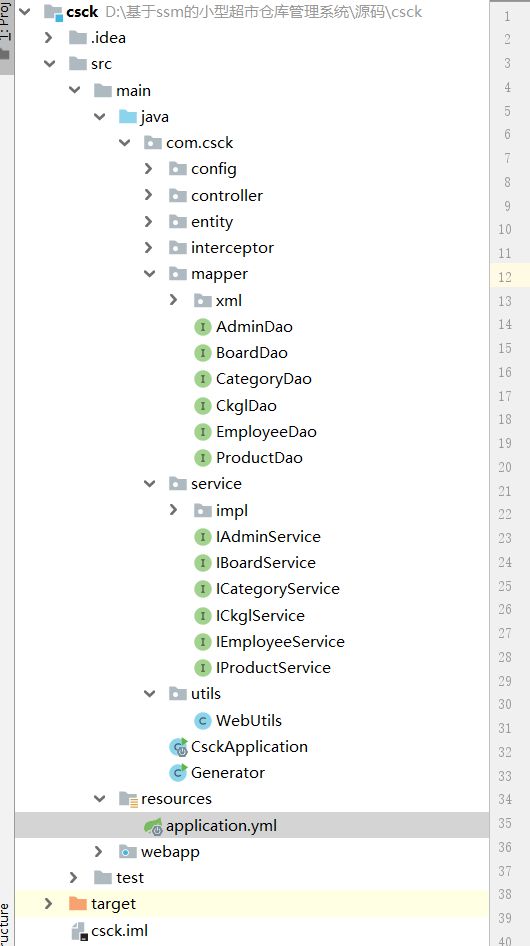The width and height of the screenshot is (530, 946).
Task: Click the WebUtils class icon
Action: click(202, 720)
